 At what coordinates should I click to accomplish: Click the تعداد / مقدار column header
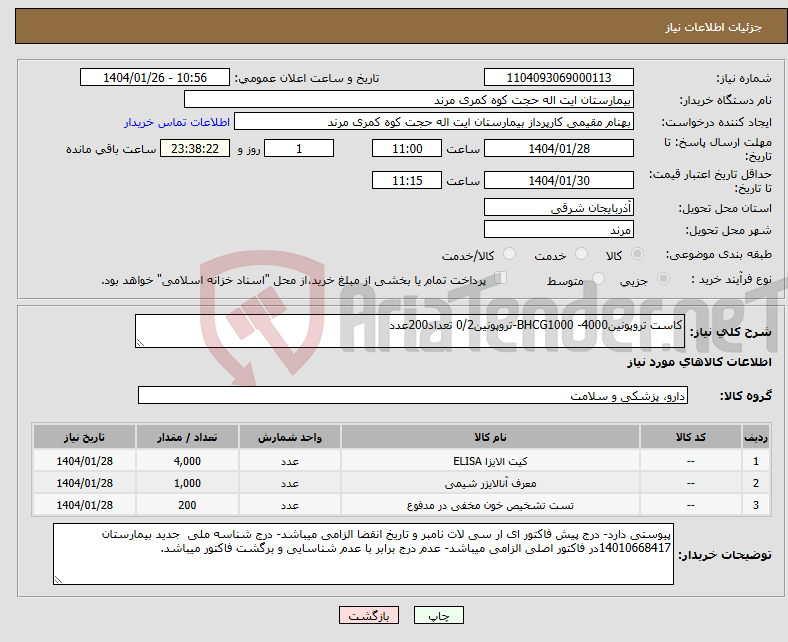(187, 437)
